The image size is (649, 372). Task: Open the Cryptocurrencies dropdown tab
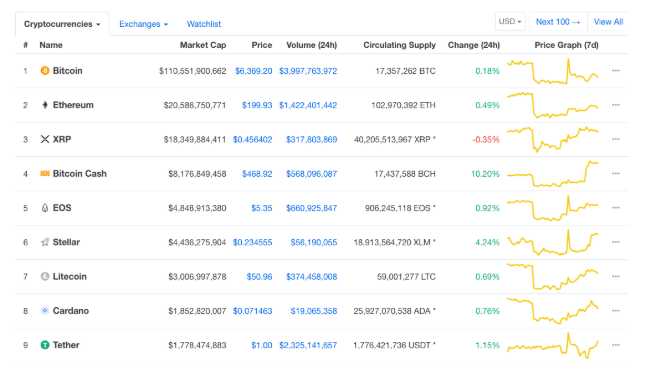[62, 24]
